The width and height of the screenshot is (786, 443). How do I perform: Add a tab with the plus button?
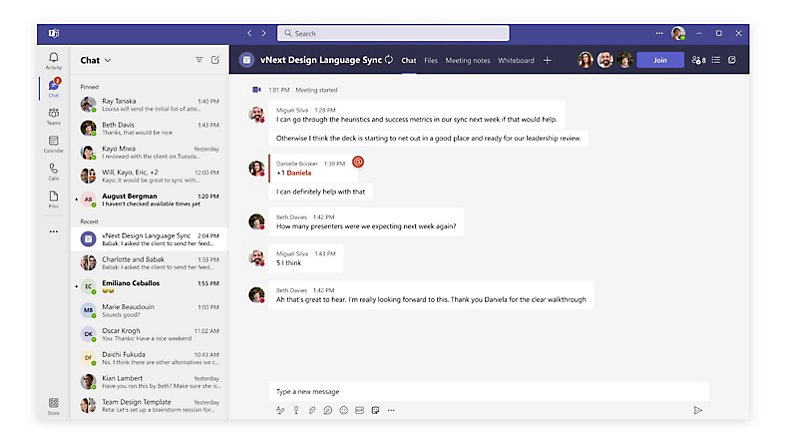pos(547,60)
